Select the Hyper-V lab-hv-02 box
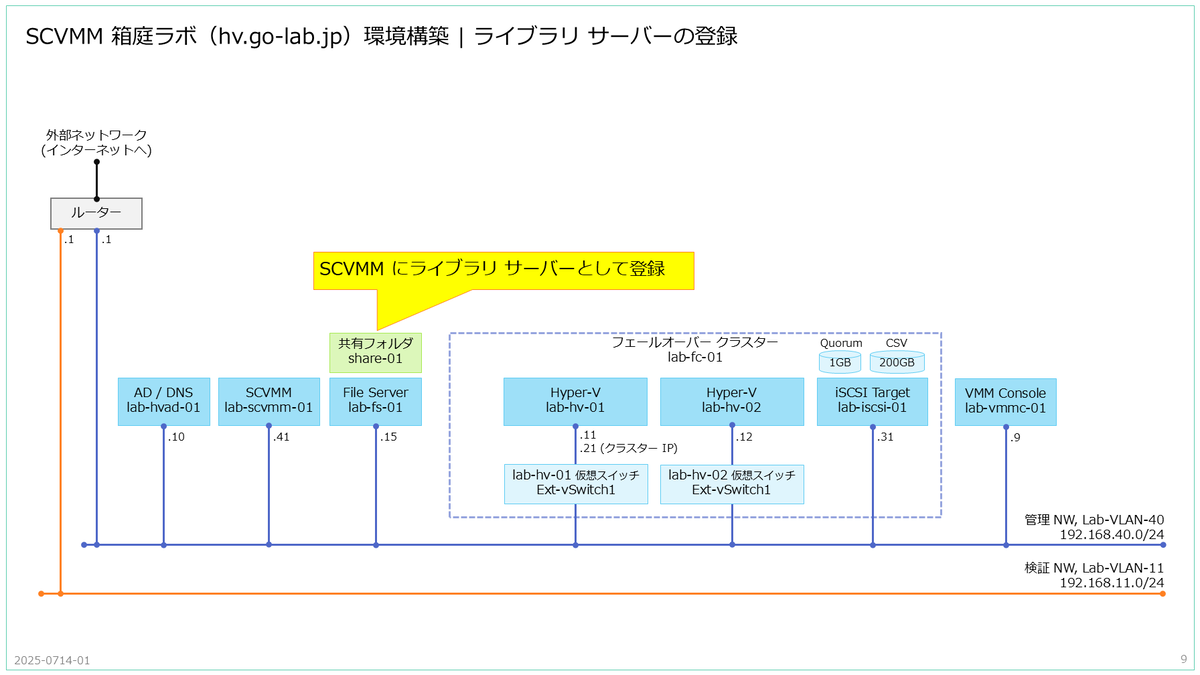 [x=732, y=401]
